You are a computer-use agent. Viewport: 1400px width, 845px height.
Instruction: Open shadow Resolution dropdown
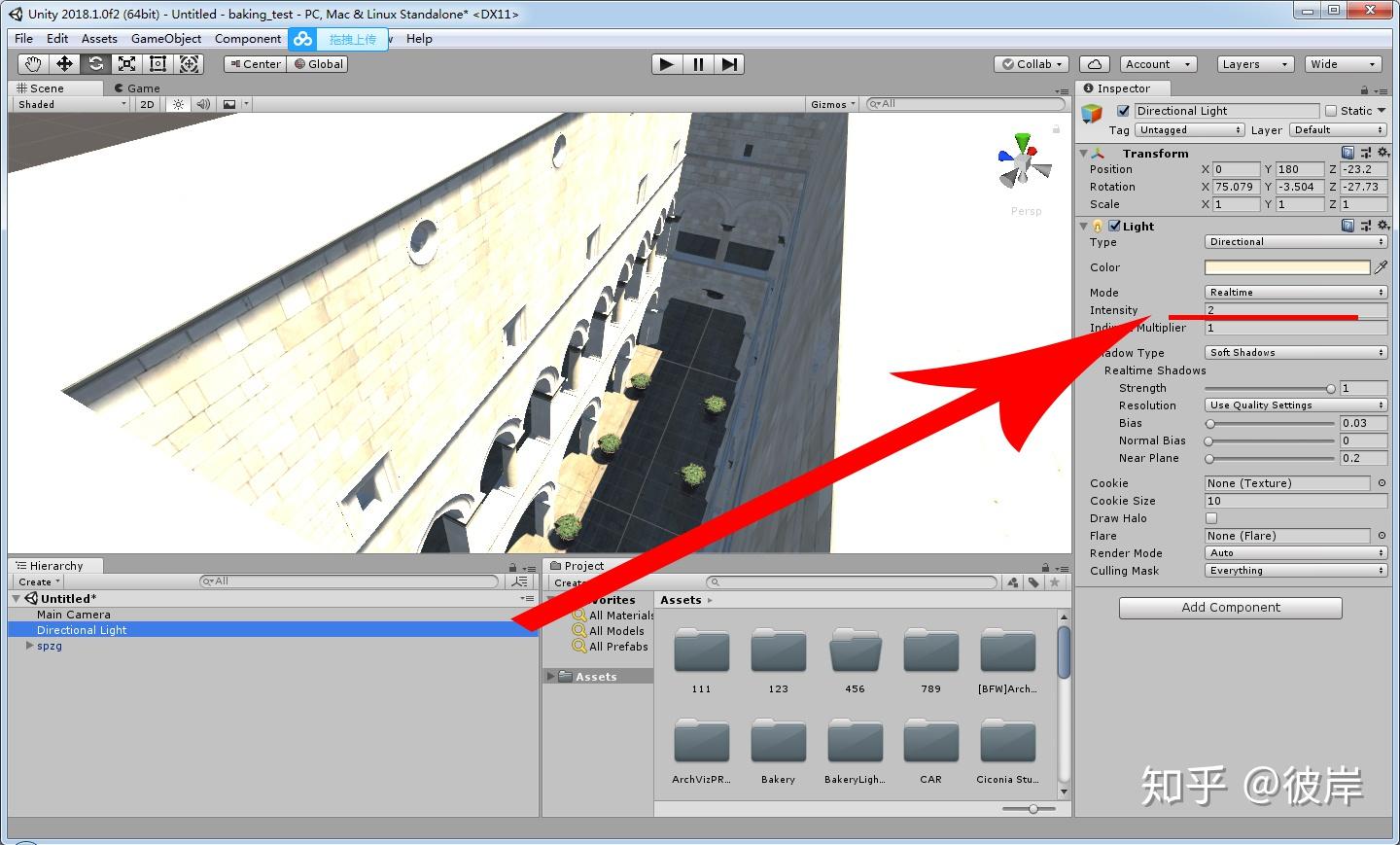tap(1296, 405)
